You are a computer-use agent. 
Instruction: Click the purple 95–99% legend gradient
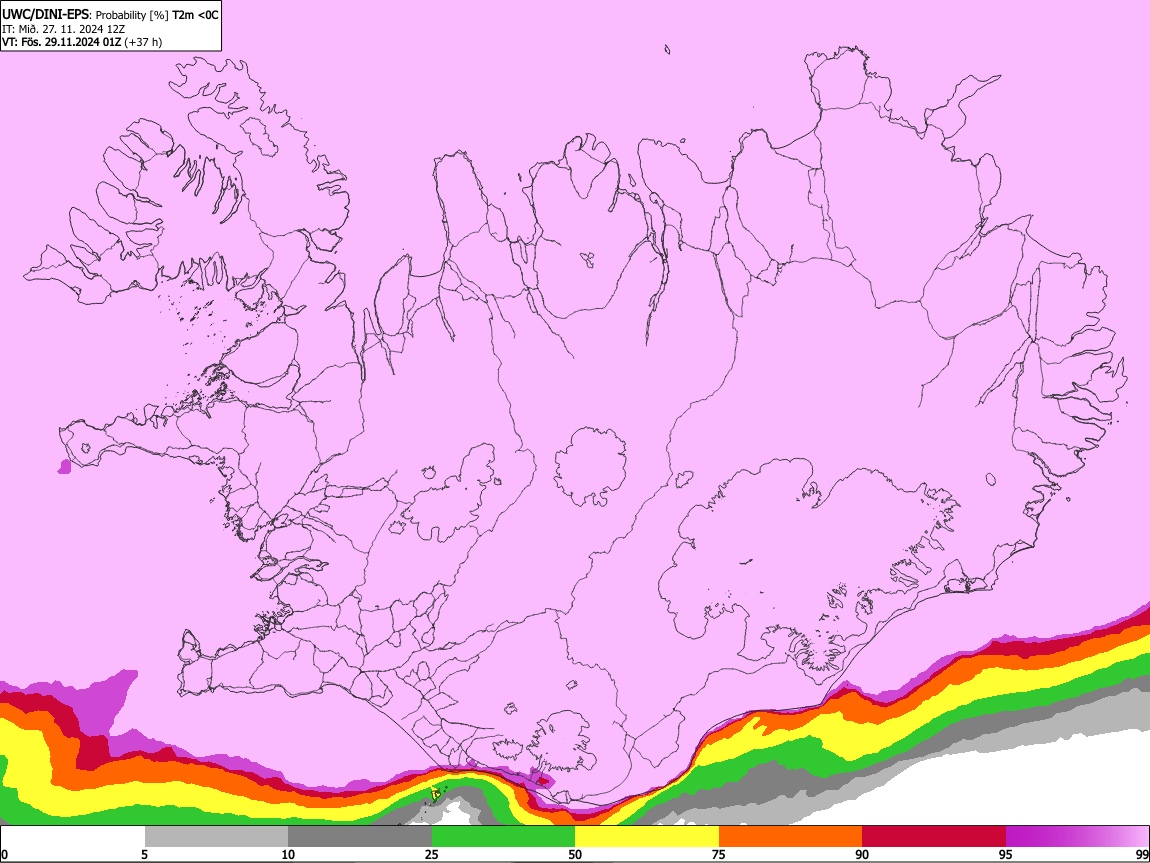point(1077,837)
